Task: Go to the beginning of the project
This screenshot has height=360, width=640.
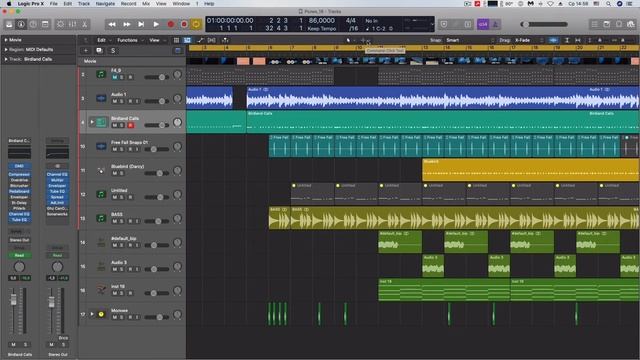Action: pos(141,24)
